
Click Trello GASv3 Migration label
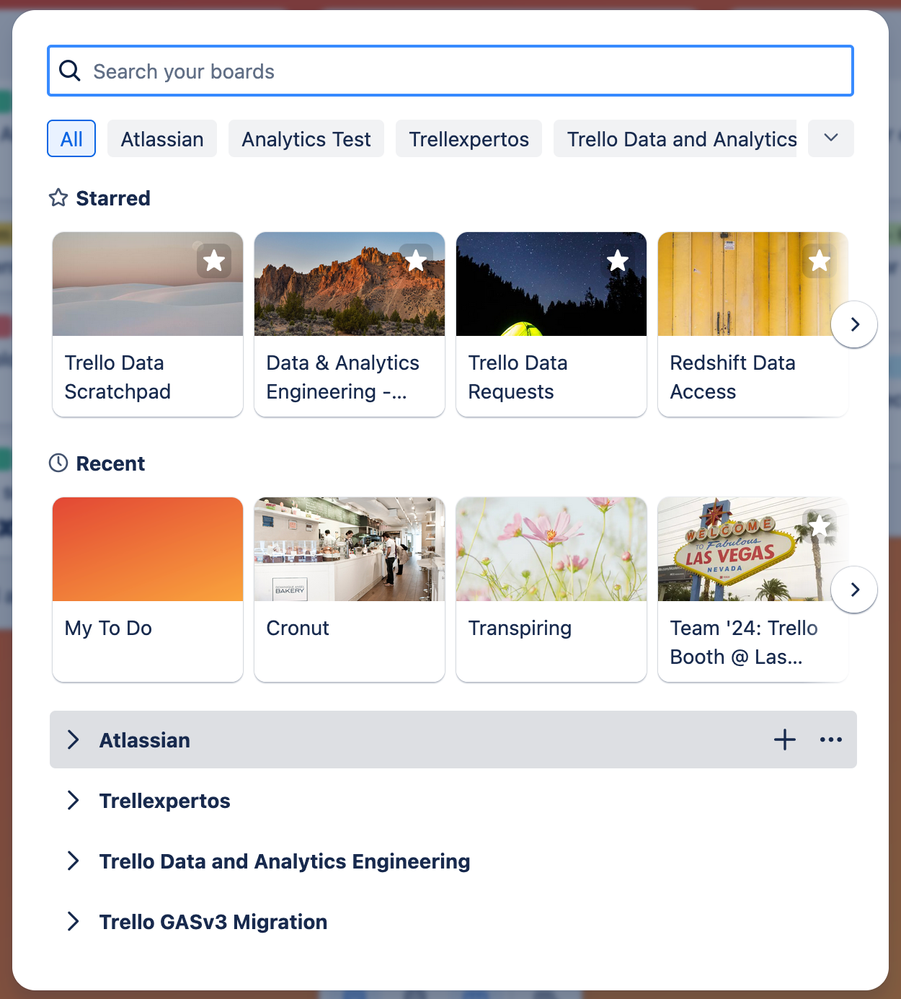[213, 921]
